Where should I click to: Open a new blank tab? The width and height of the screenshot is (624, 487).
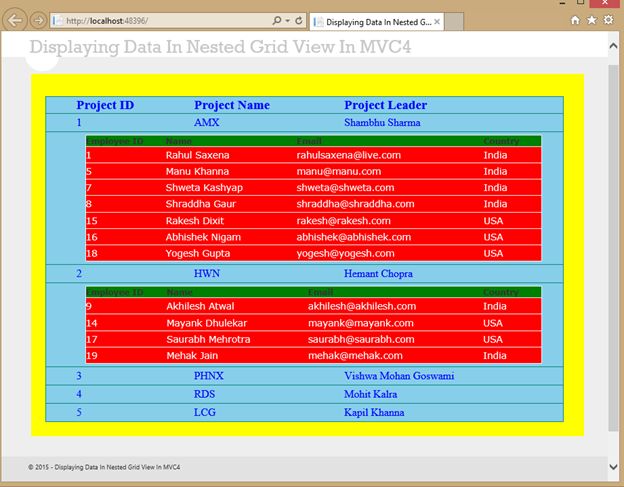(x=454, y=22)
